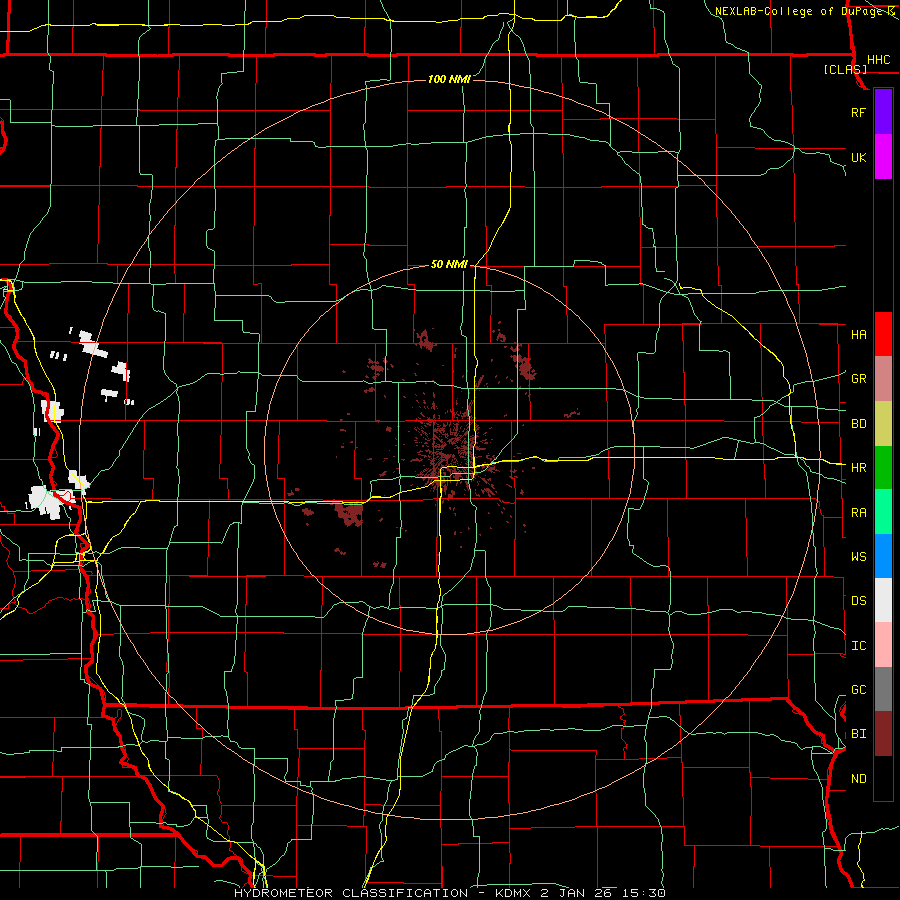Click the "HA" legend label
Screen dimensions: 900x900
point(859,334)
